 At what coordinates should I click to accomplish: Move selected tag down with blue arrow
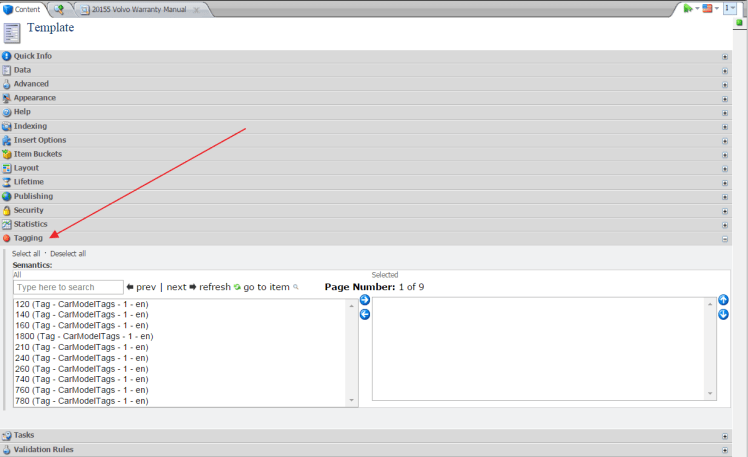(x=723, y=314)
